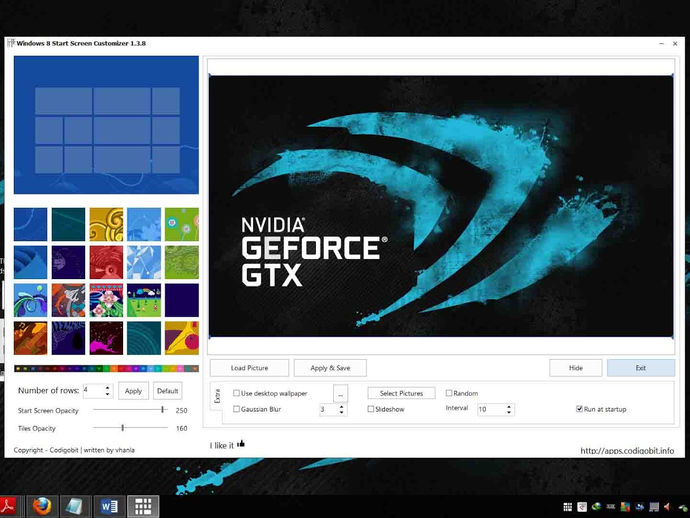Click the Exit button

(641, 368)
